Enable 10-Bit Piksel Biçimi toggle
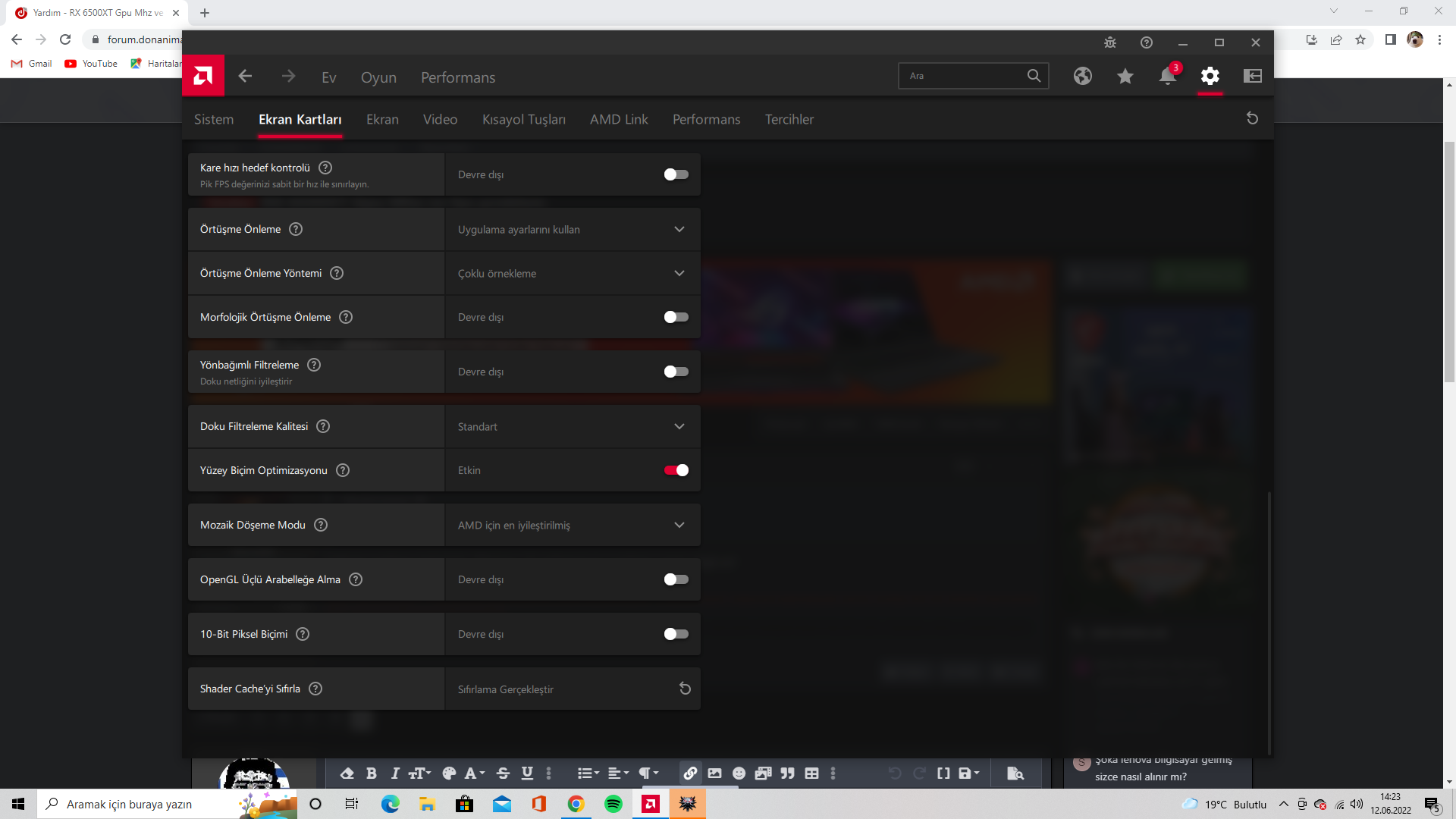The height and width of the screenshot is (819, 1456). (676, 634)
